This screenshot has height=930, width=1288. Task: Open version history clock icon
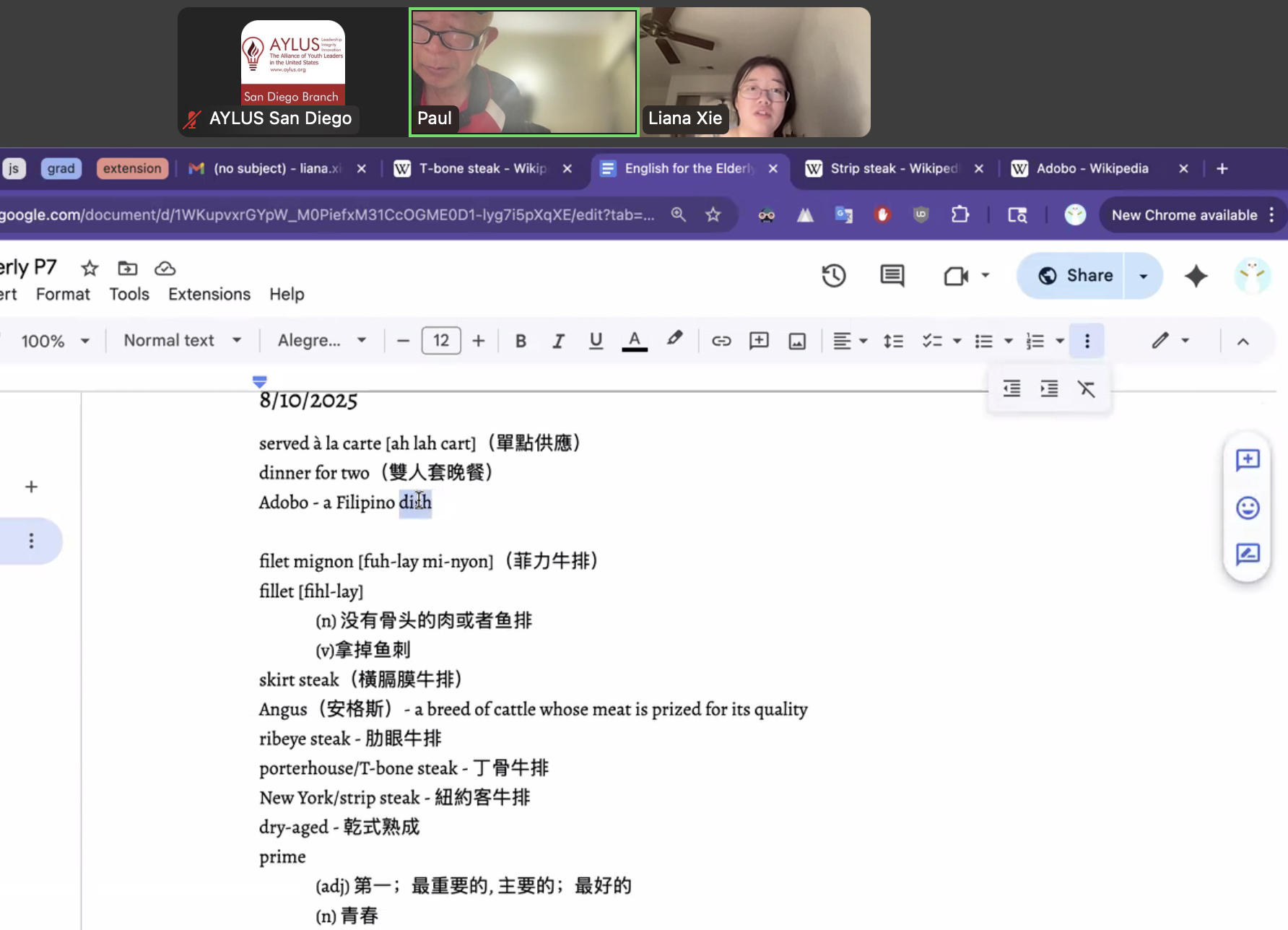pos(834,276)
